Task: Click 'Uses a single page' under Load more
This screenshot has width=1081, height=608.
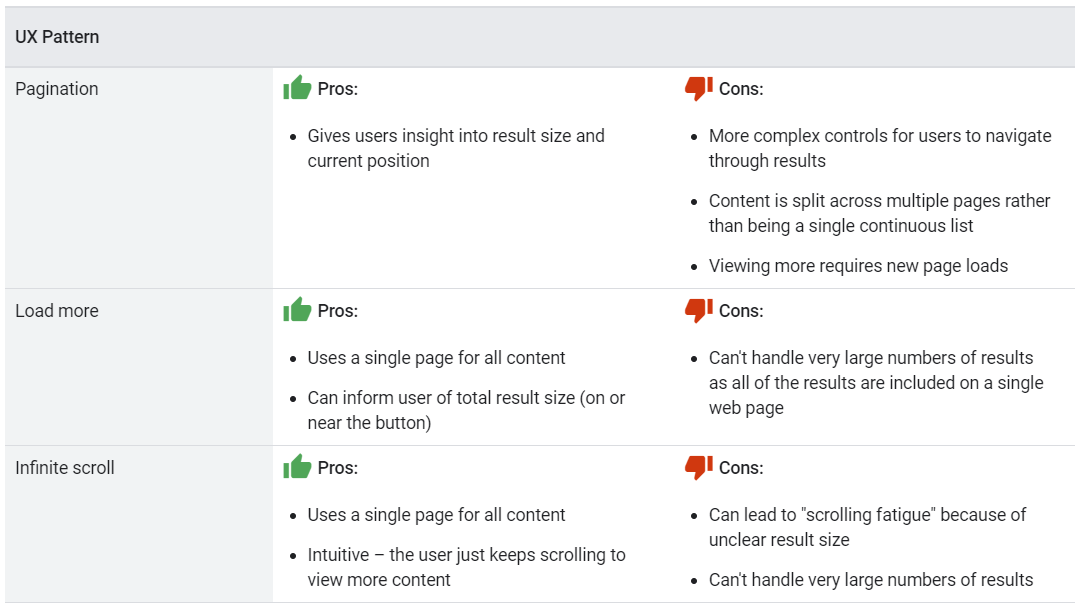Action: (x=436, y=358)
